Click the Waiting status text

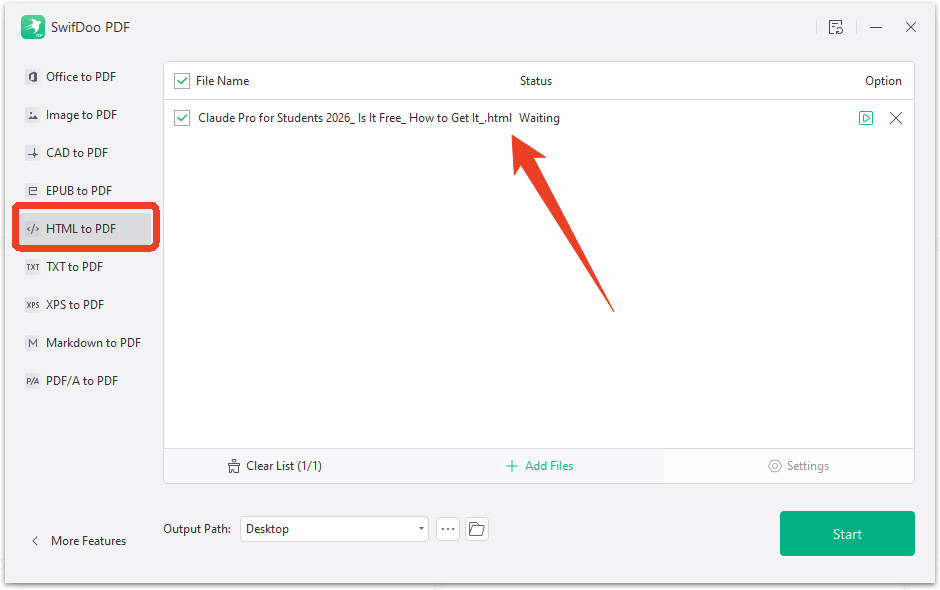point(540,118)
